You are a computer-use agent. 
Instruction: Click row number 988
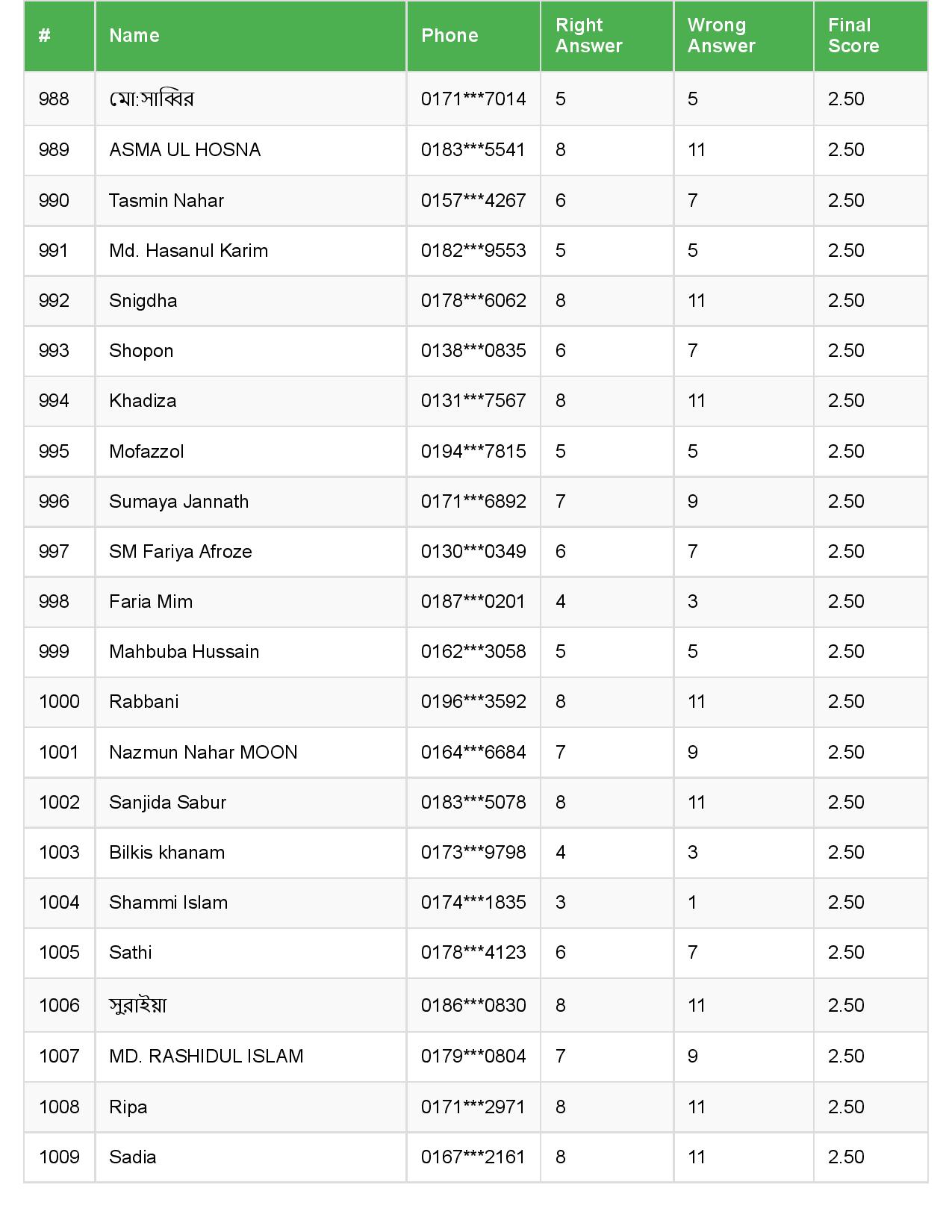[x=54, y=99]
